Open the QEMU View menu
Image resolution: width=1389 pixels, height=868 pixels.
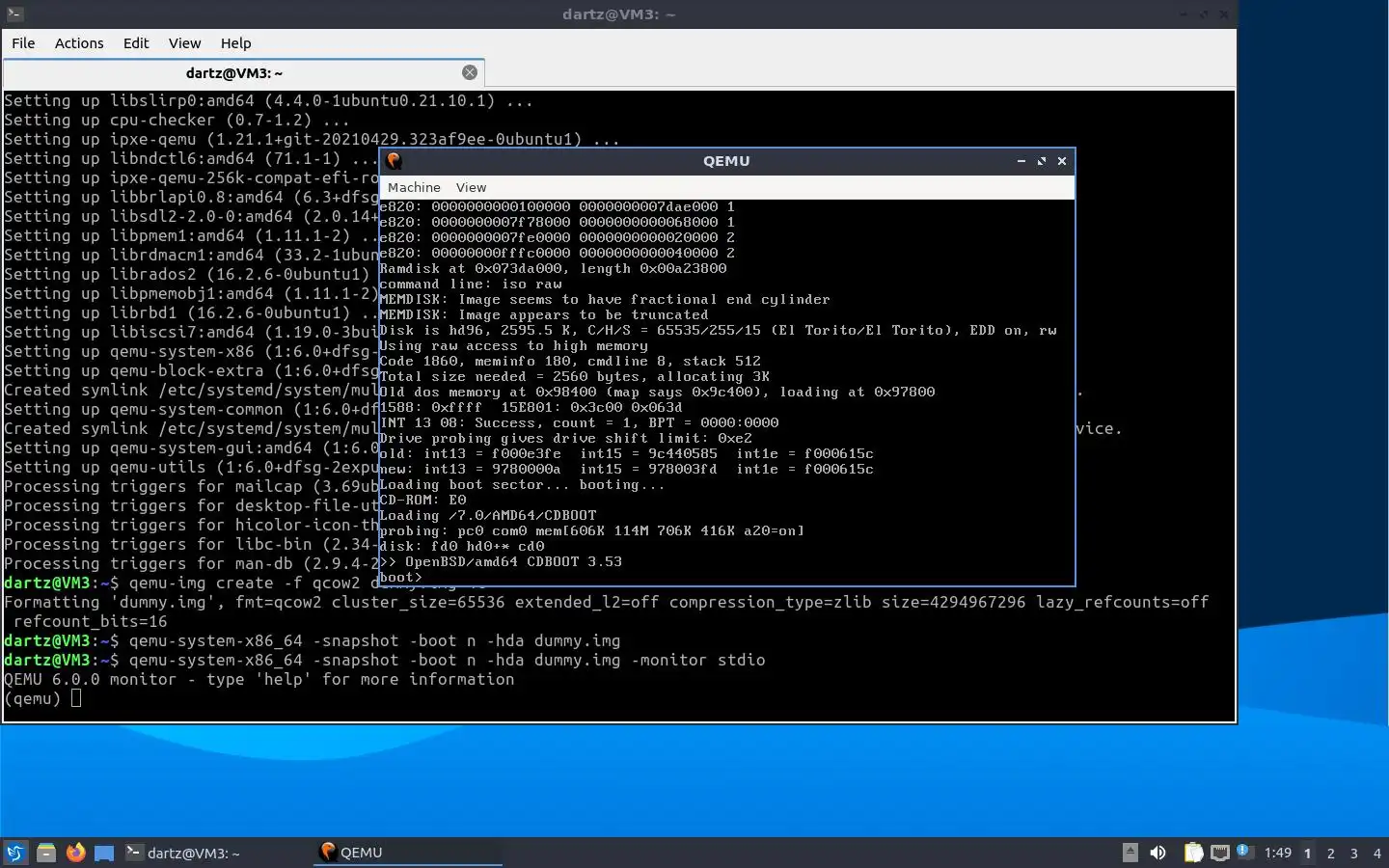pos(471,187)
